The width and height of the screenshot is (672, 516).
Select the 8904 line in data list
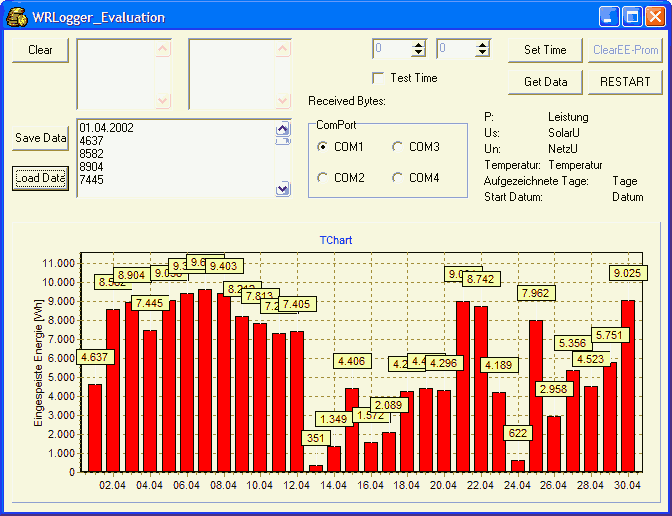coord(91,167)
